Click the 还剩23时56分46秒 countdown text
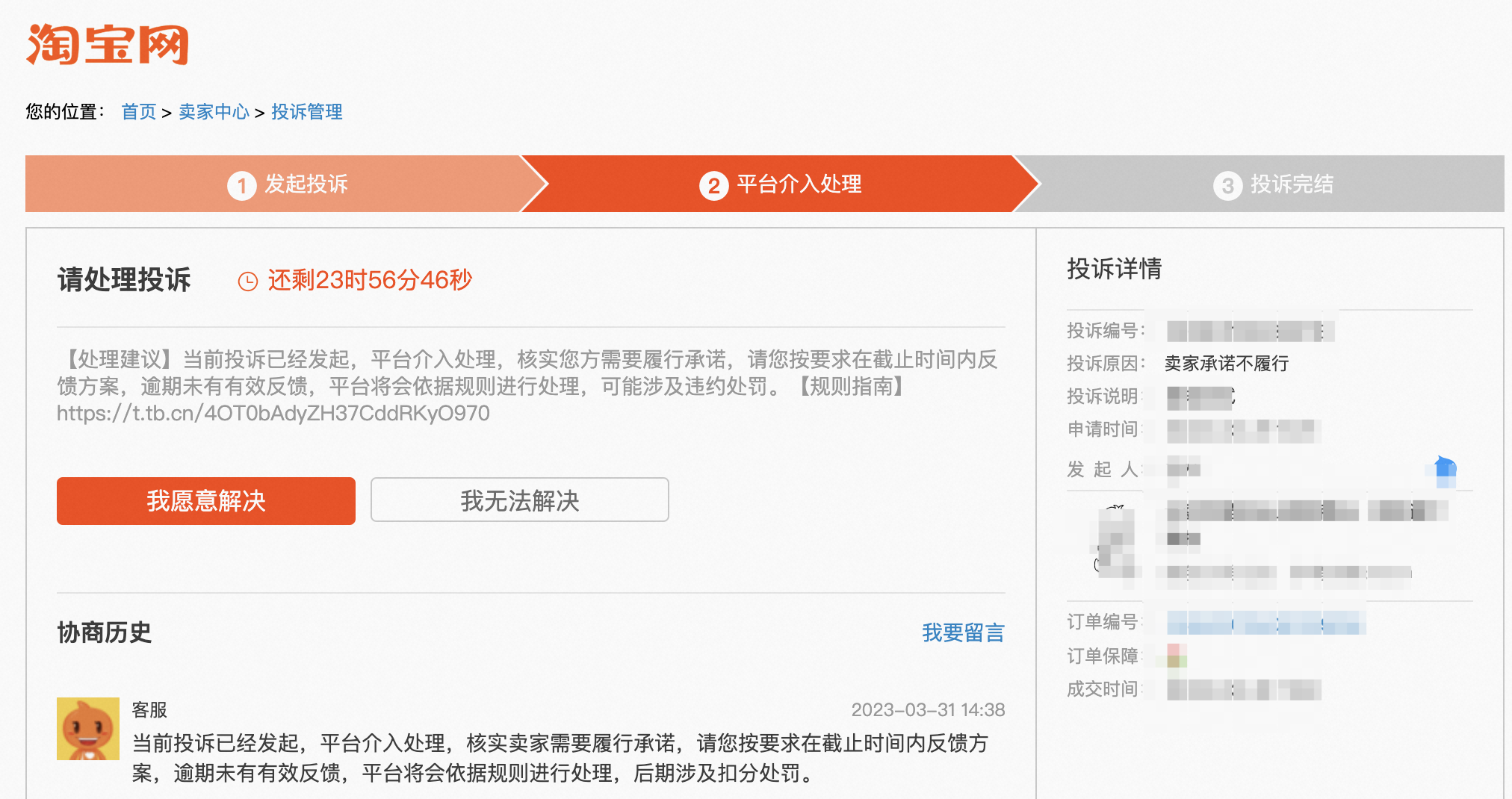 370,280
